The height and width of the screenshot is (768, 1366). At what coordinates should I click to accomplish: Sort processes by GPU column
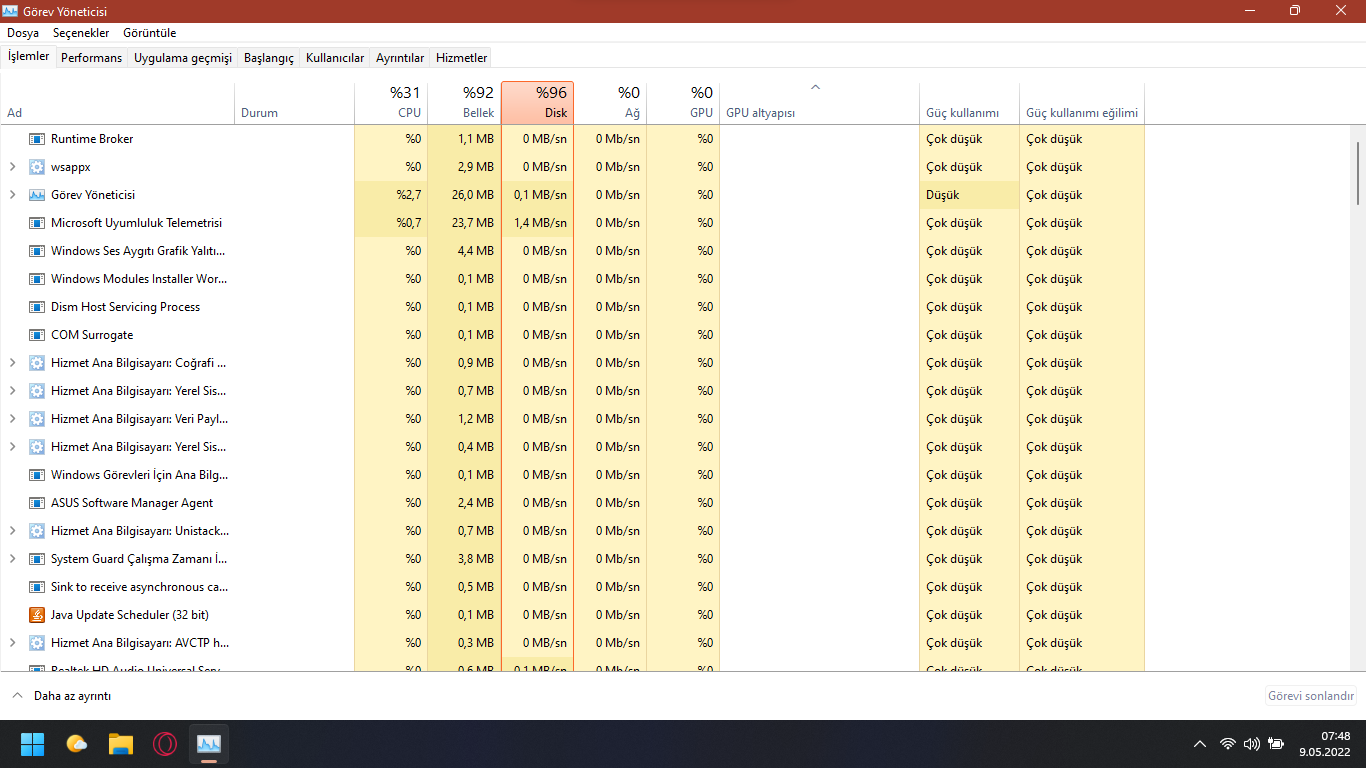[683, 103]
